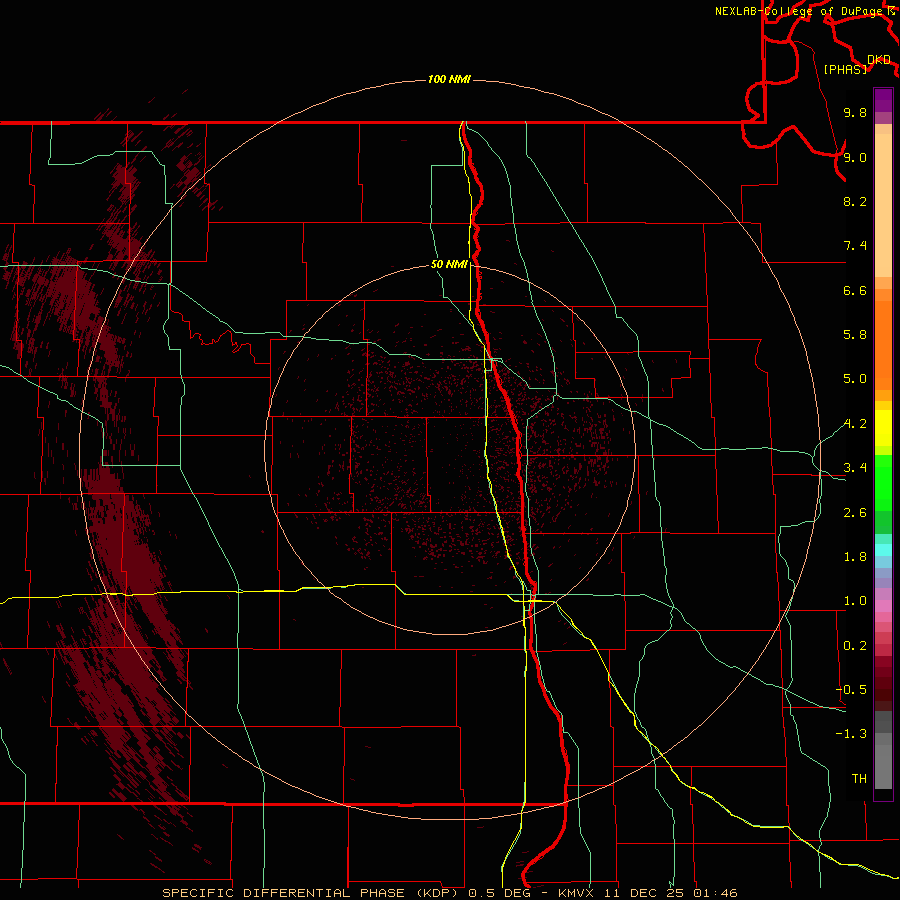This screenshot has height=900, width=900.
Task: Click the SPECIFIC DIFFERENTIAL PHASE (KDP) caption
Action: pos(313,893)
